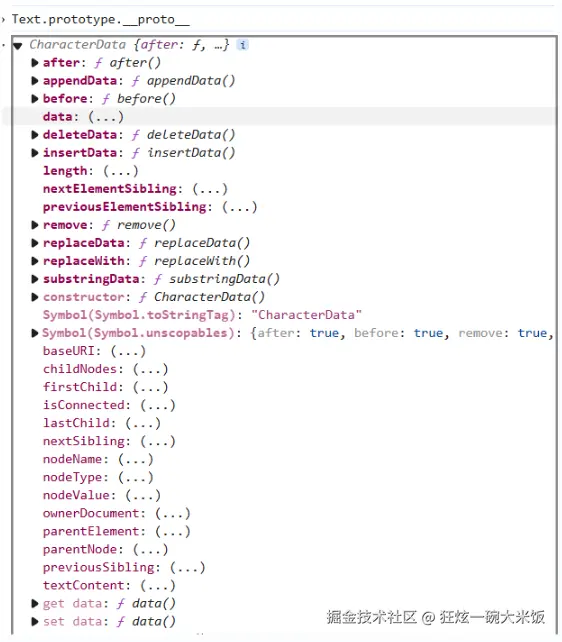Expand the replaceData function entry
This screenshot has height=642, width=562.
coord(35,243)
